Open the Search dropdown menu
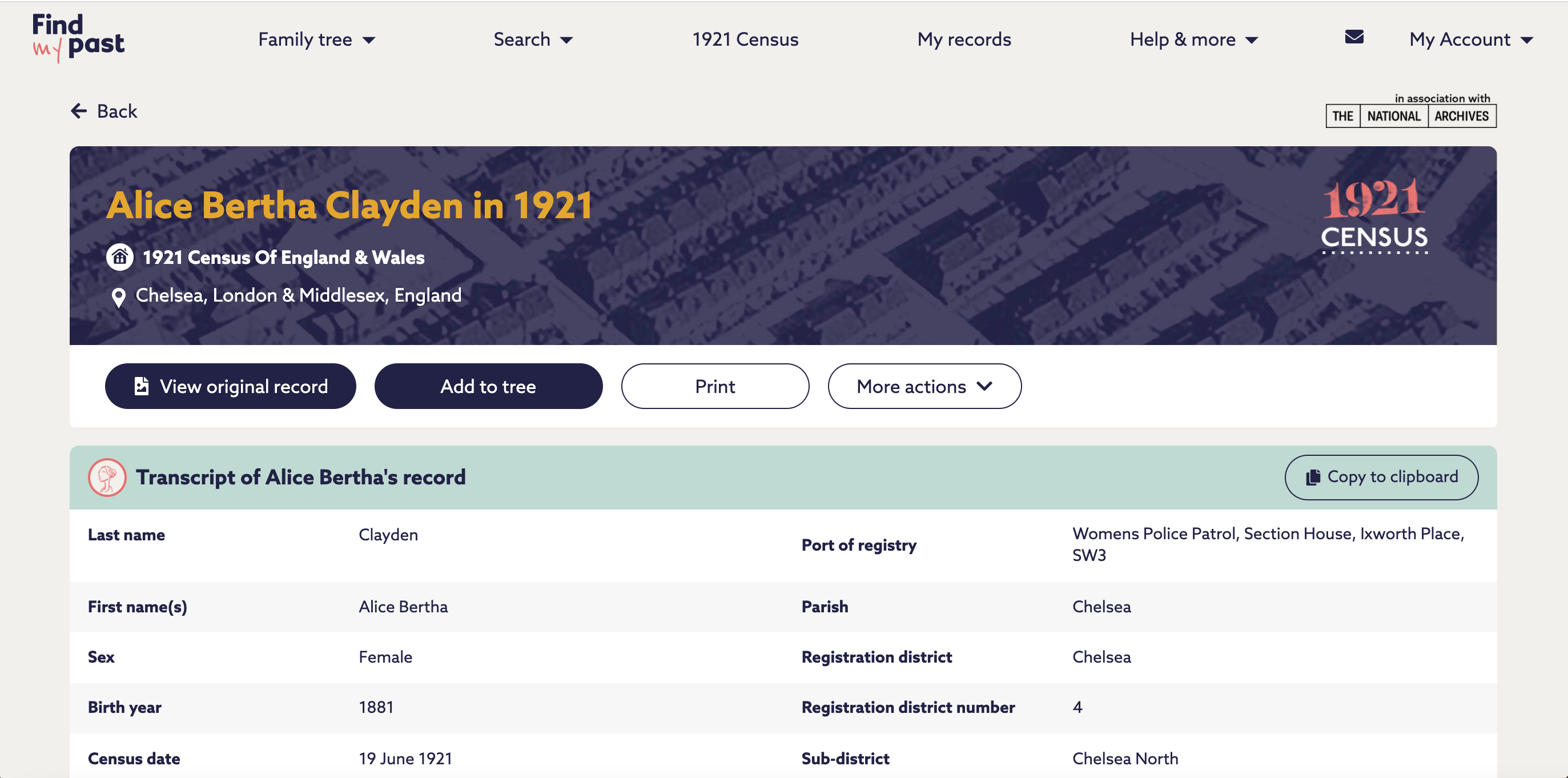Screen dimensions: 1568x778 point(533,39)
